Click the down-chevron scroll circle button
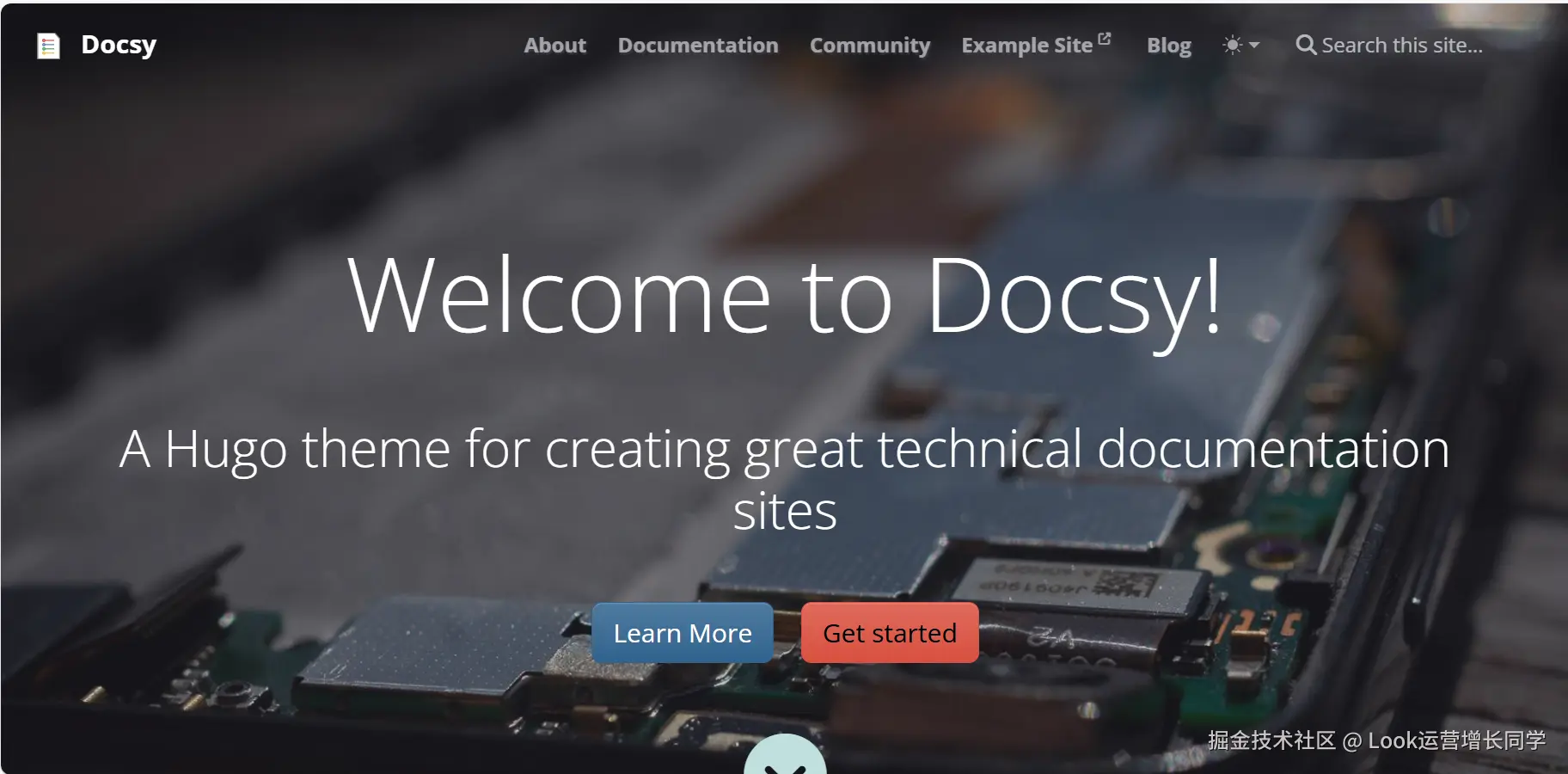 (785, 755)
